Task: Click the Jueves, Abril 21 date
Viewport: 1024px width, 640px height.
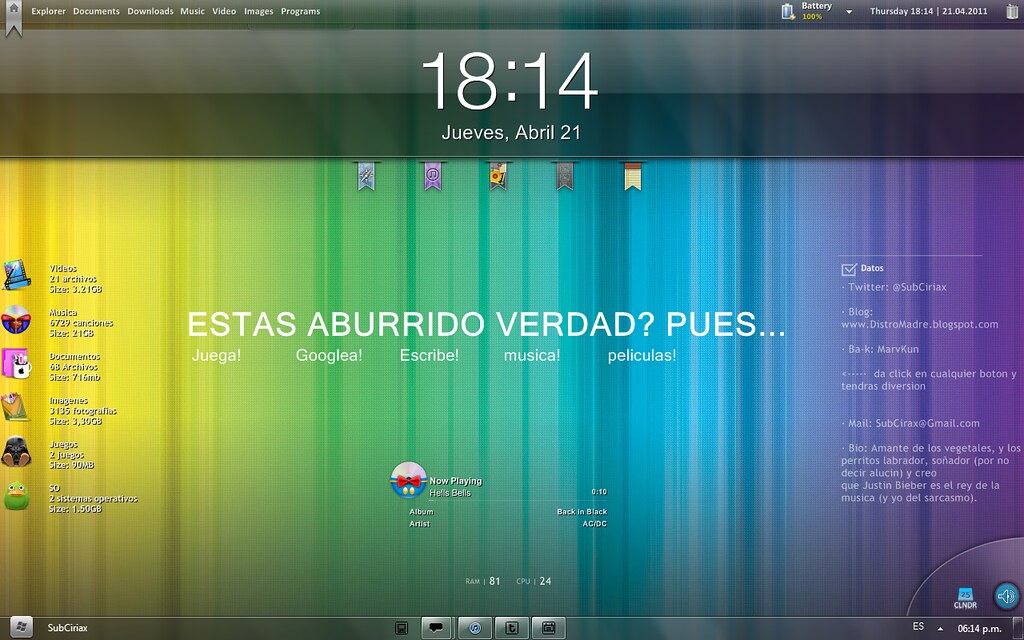Action: 511,133
